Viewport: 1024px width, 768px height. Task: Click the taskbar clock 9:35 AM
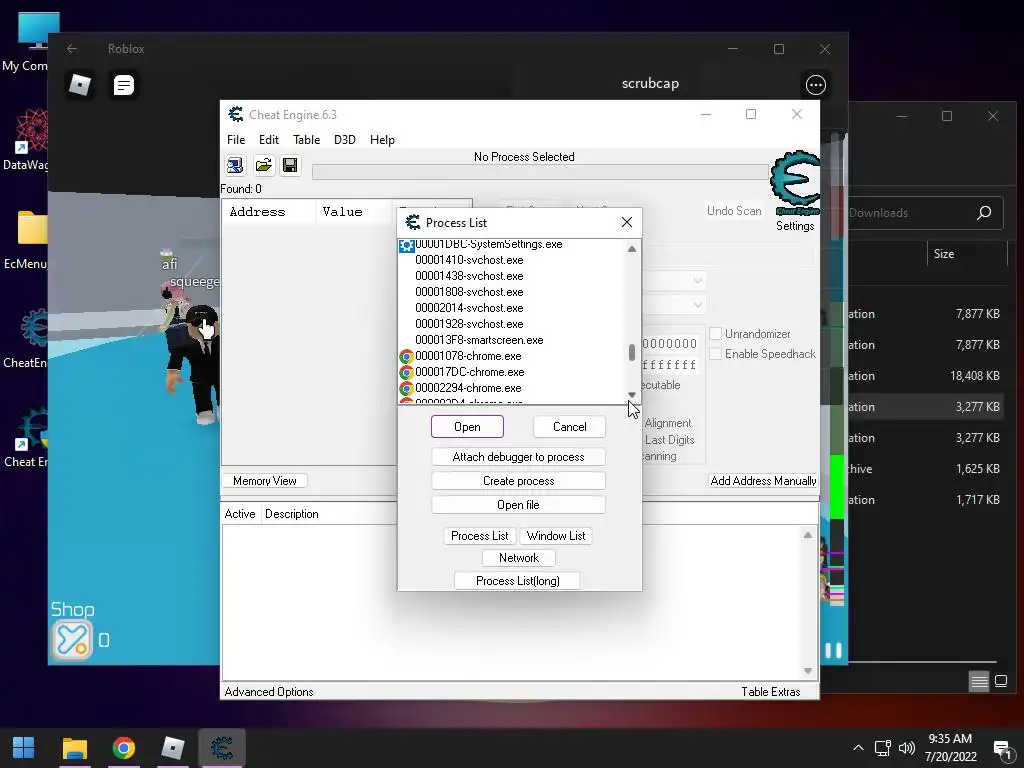click(x=950, y=739)
